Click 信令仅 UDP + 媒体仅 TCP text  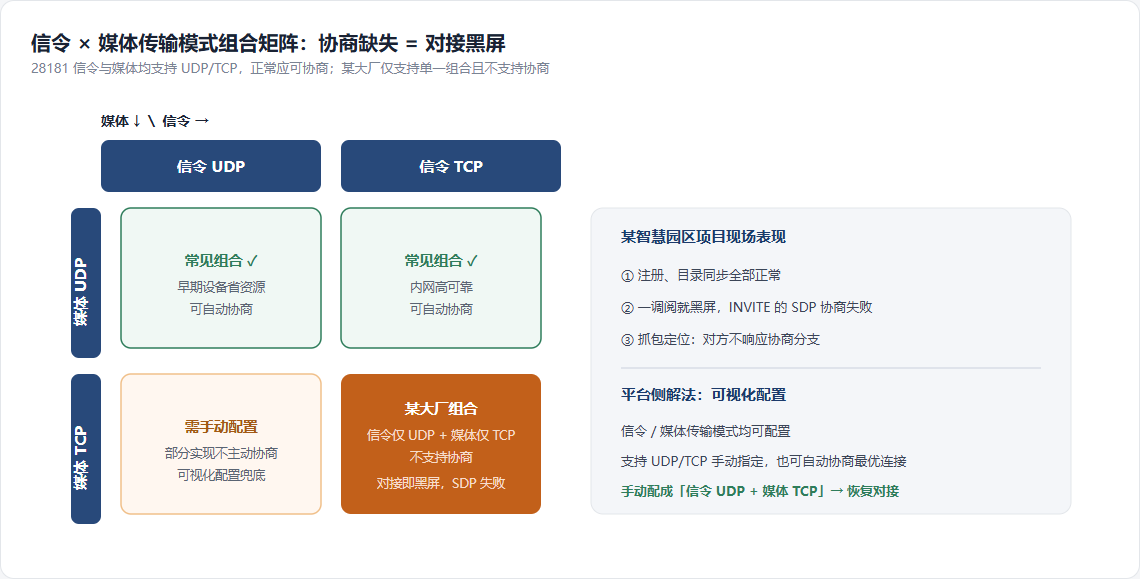[x=441, y=435]
